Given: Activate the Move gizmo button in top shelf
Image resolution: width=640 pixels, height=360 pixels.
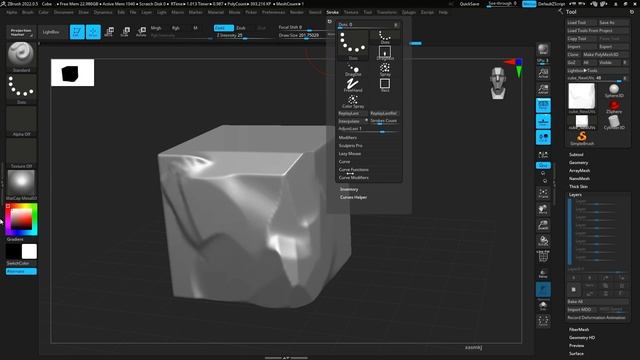Looking at the screenshot, I should pos(109,32).
